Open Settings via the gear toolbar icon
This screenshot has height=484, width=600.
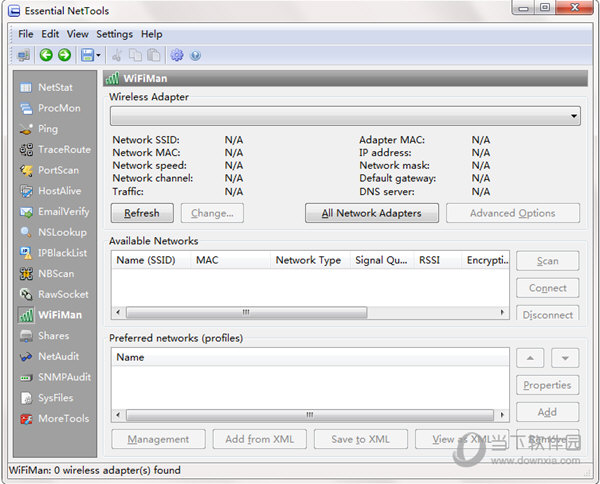pos(177,55)
